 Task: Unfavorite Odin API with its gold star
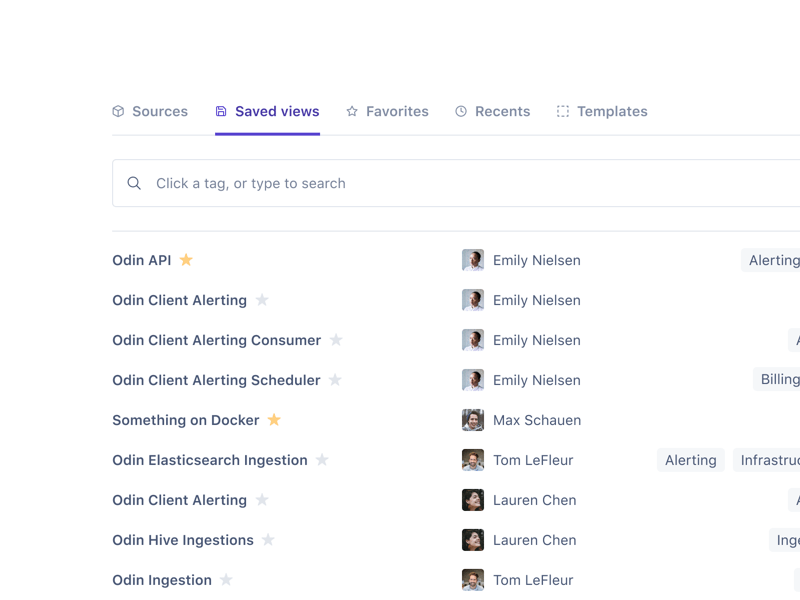[186, 260]
